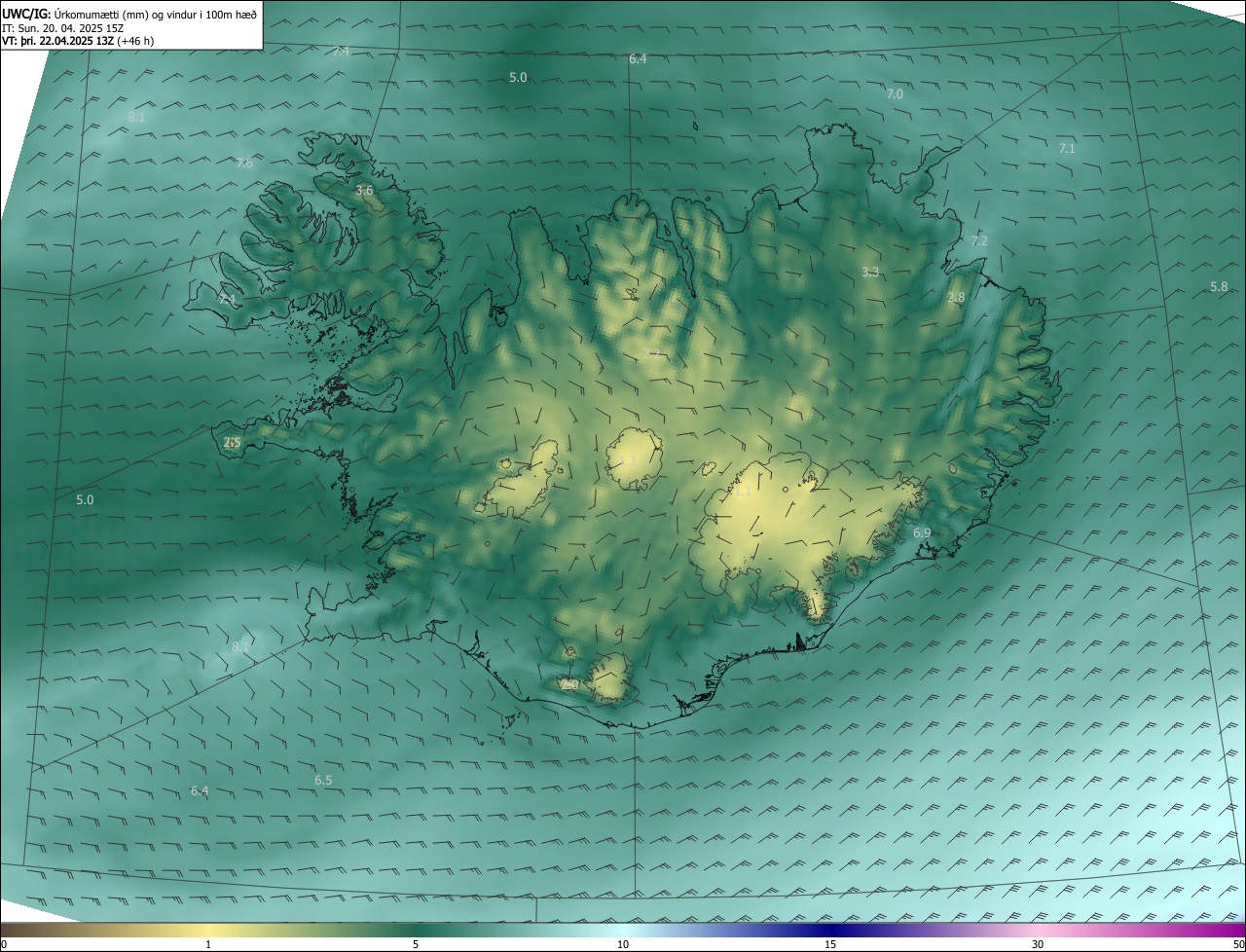Click the 1.1 value label on the glacier

click(742, 493)
